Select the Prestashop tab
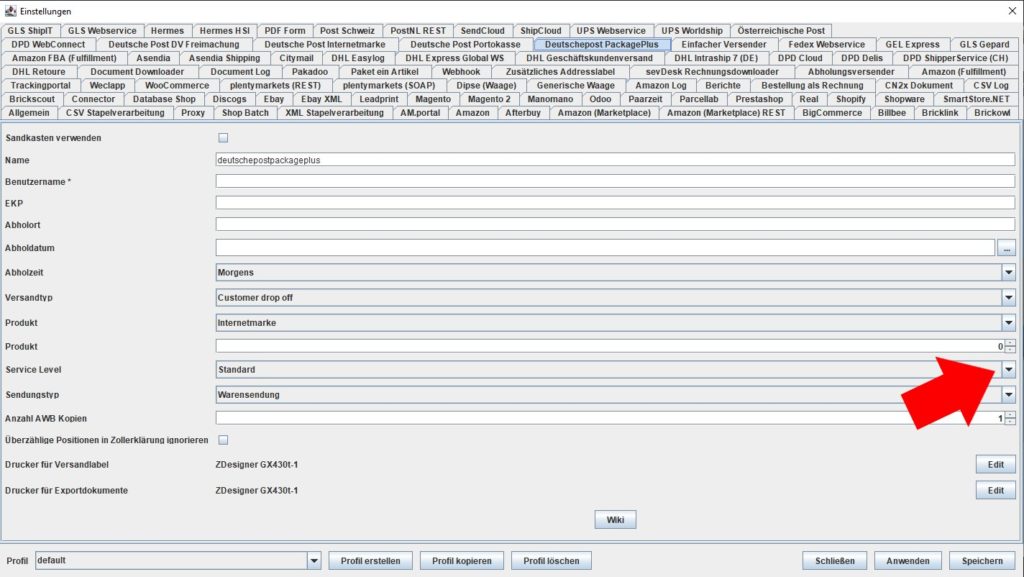The image size is (1024, 577). tap(759, 99)
